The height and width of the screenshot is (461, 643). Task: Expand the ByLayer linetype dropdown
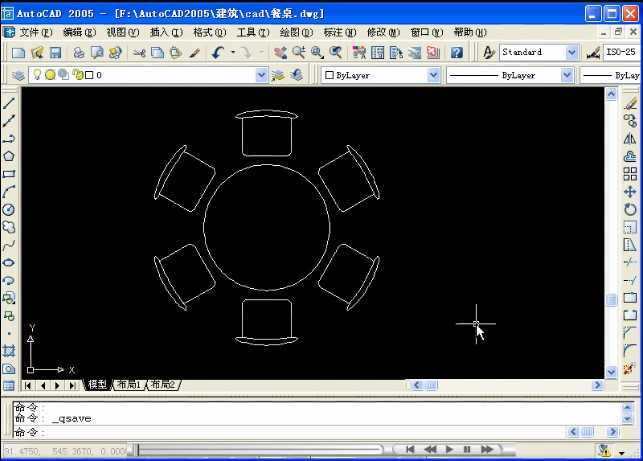(x=566, y=75)
